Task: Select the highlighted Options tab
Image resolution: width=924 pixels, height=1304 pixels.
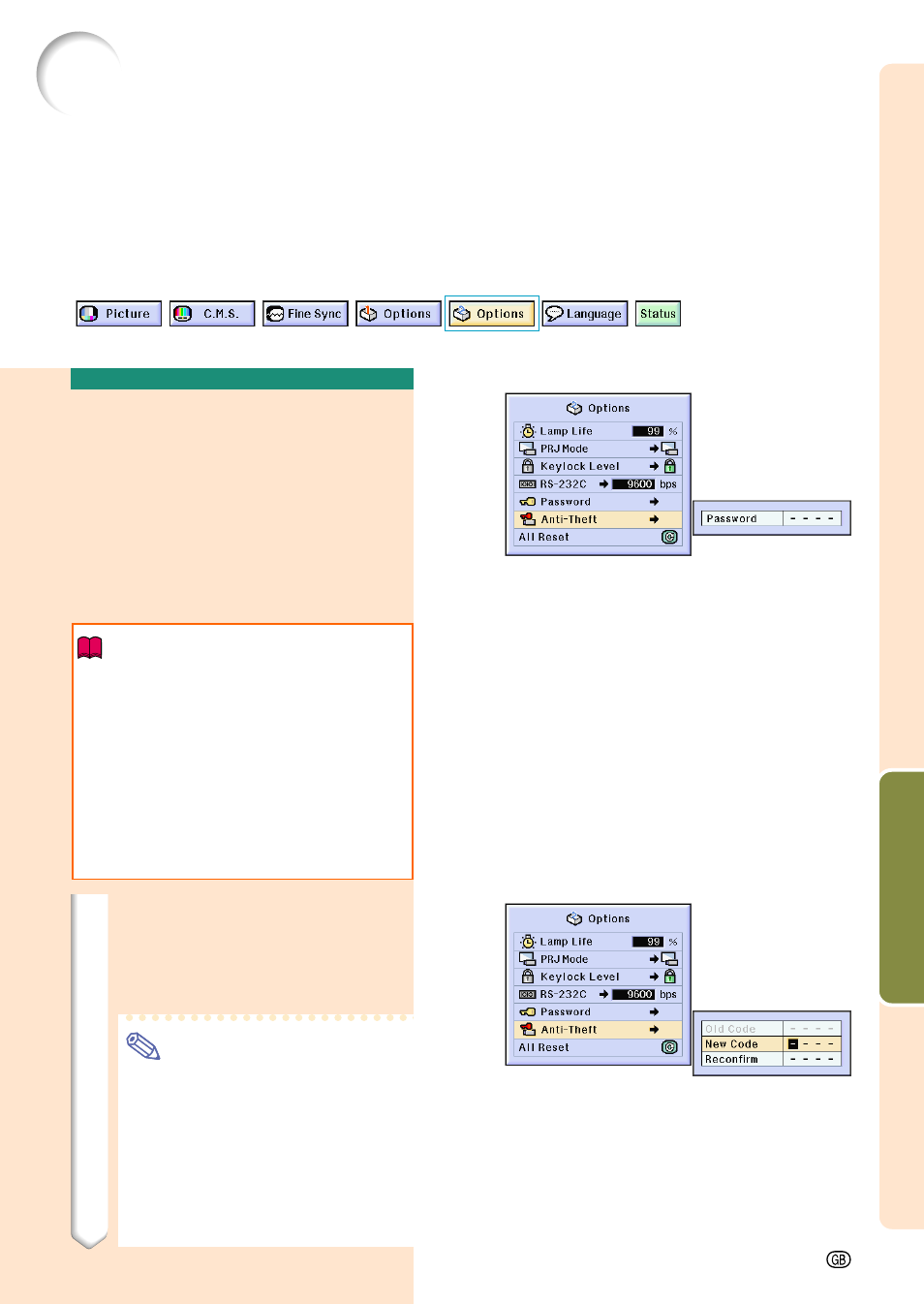Action: [492, 314]
